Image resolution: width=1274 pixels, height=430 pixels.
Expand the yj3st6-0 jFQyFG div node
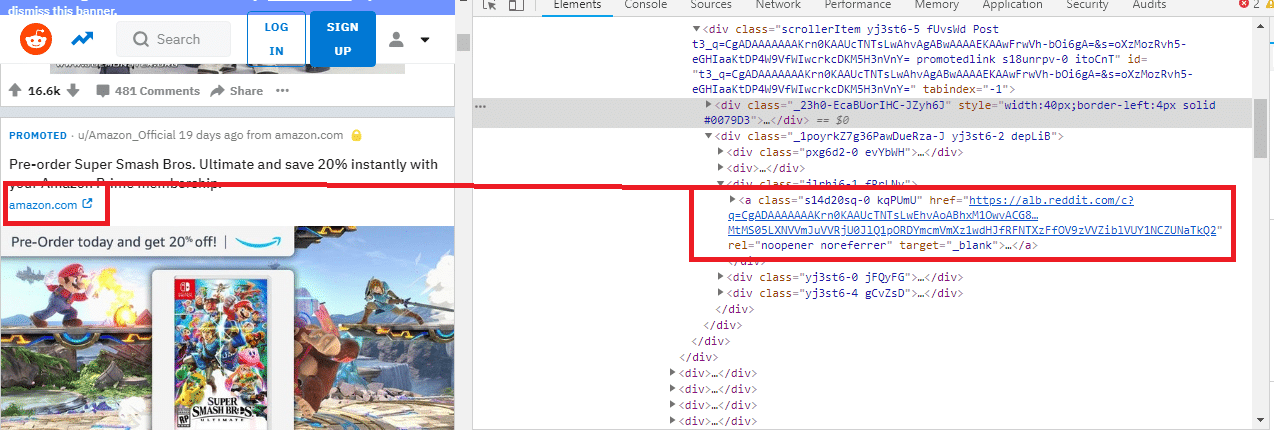(722, 277)
